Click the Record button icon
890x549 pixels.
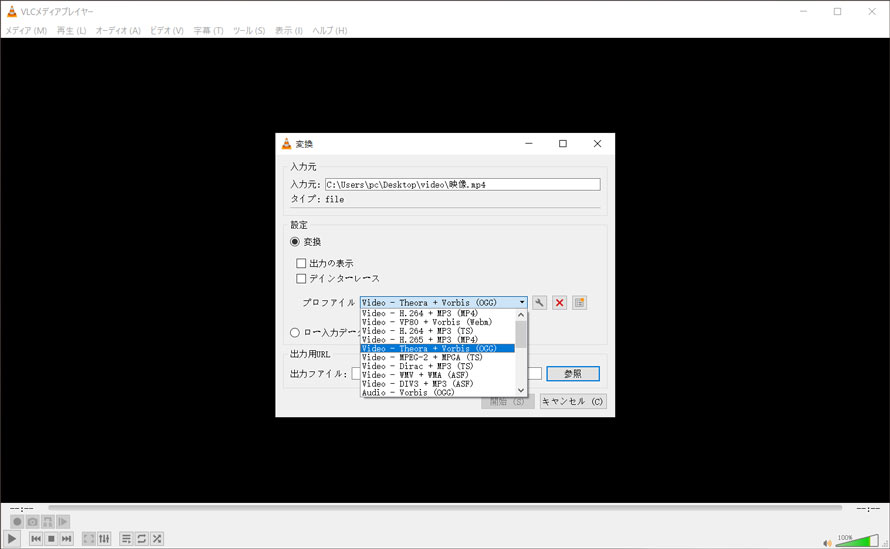17,521
